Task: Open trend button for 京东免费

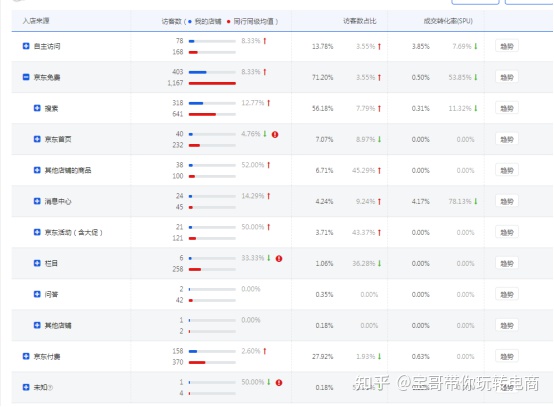Action: [x=507, y=77]
